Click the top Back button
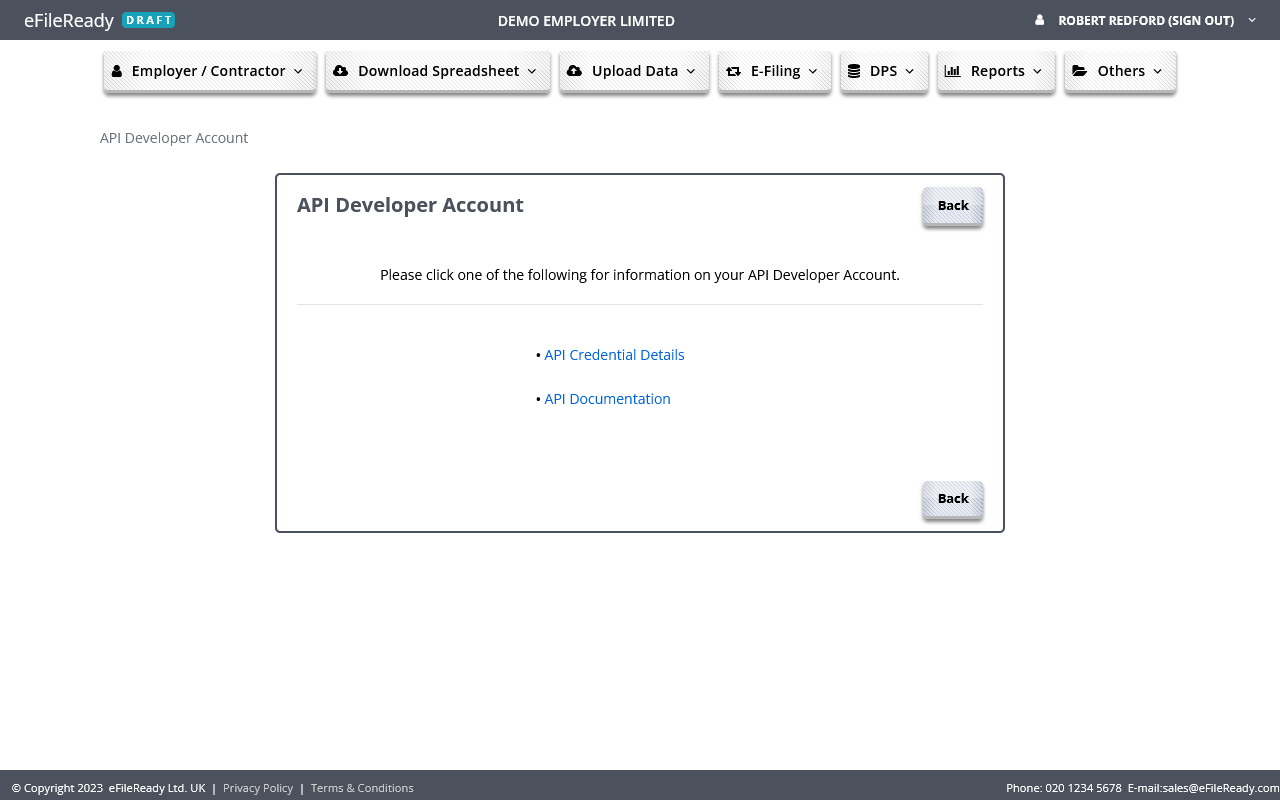This screenshot has width=1280, height=800. coord(953,205)
